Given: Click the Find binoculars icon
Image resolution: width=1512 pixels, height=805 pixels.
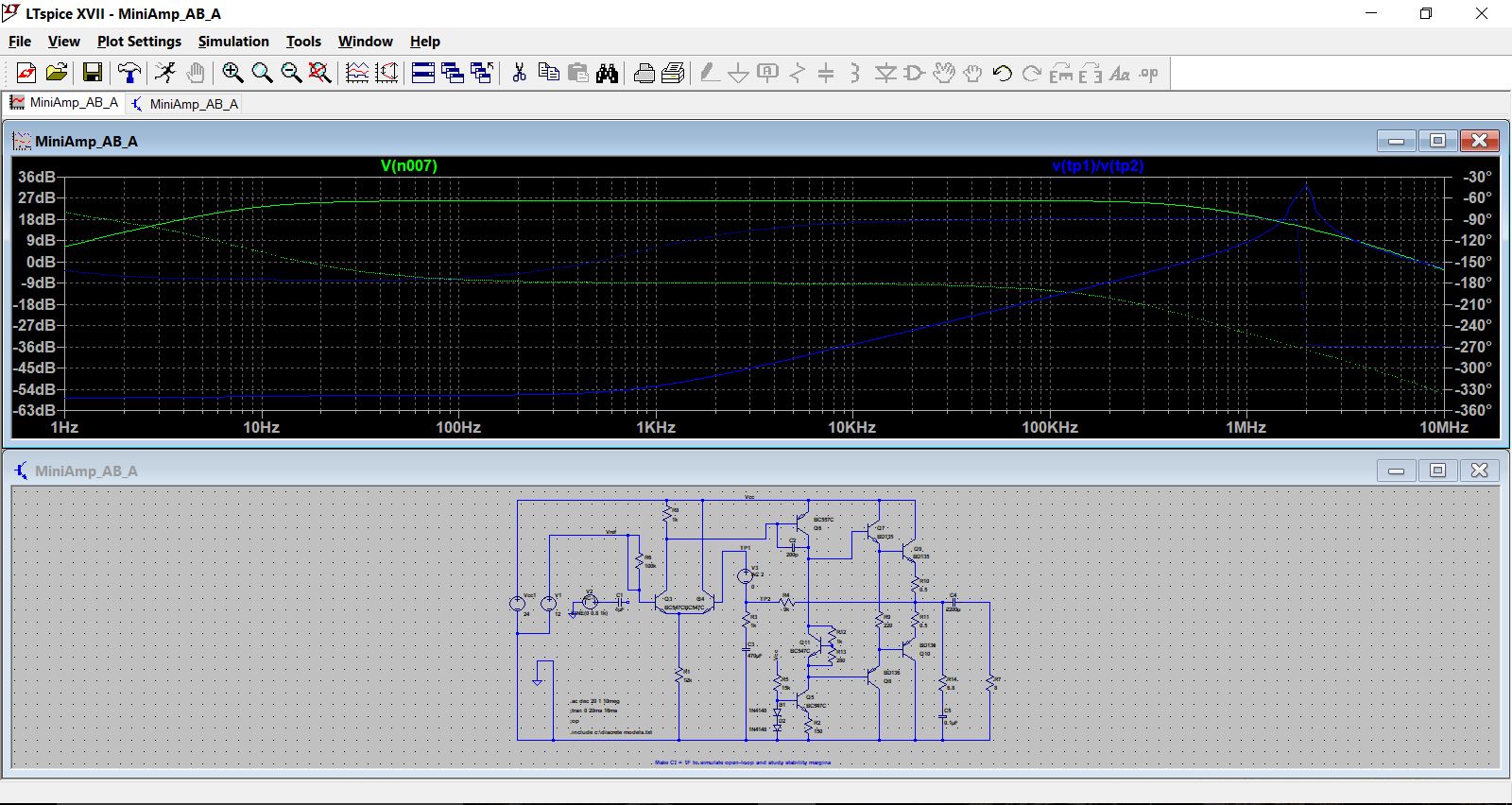Looking at the screenshot, I should pyautogui.click(x=608, y=73).
